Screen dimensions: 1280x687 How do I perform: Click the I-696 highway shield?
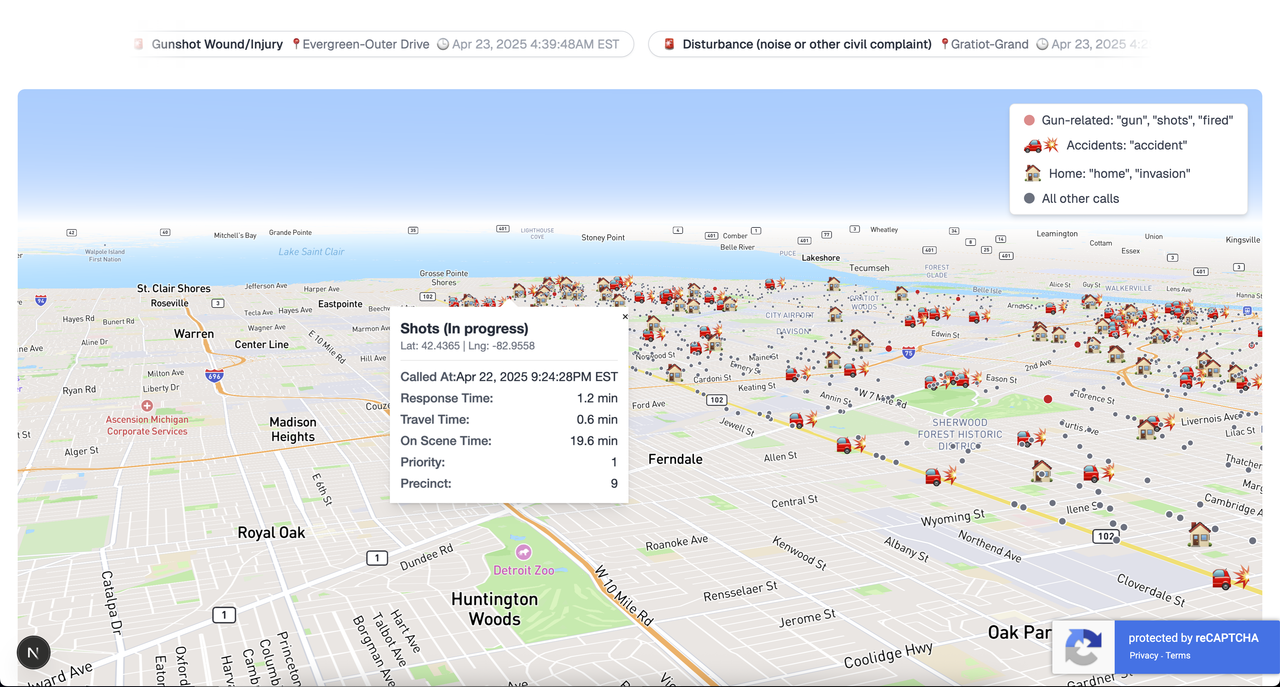pyautogui.click(x=214, y=376)
